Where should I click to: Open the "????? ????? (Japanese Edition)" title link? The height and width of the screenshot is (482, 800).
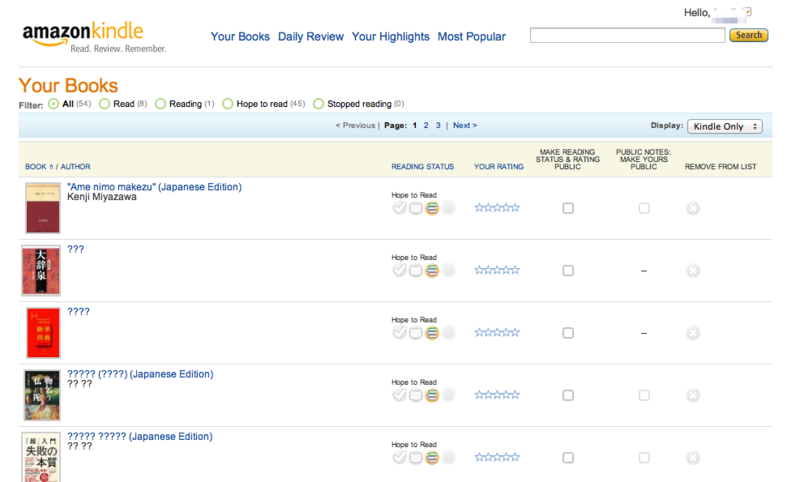(x=140, y=437)
